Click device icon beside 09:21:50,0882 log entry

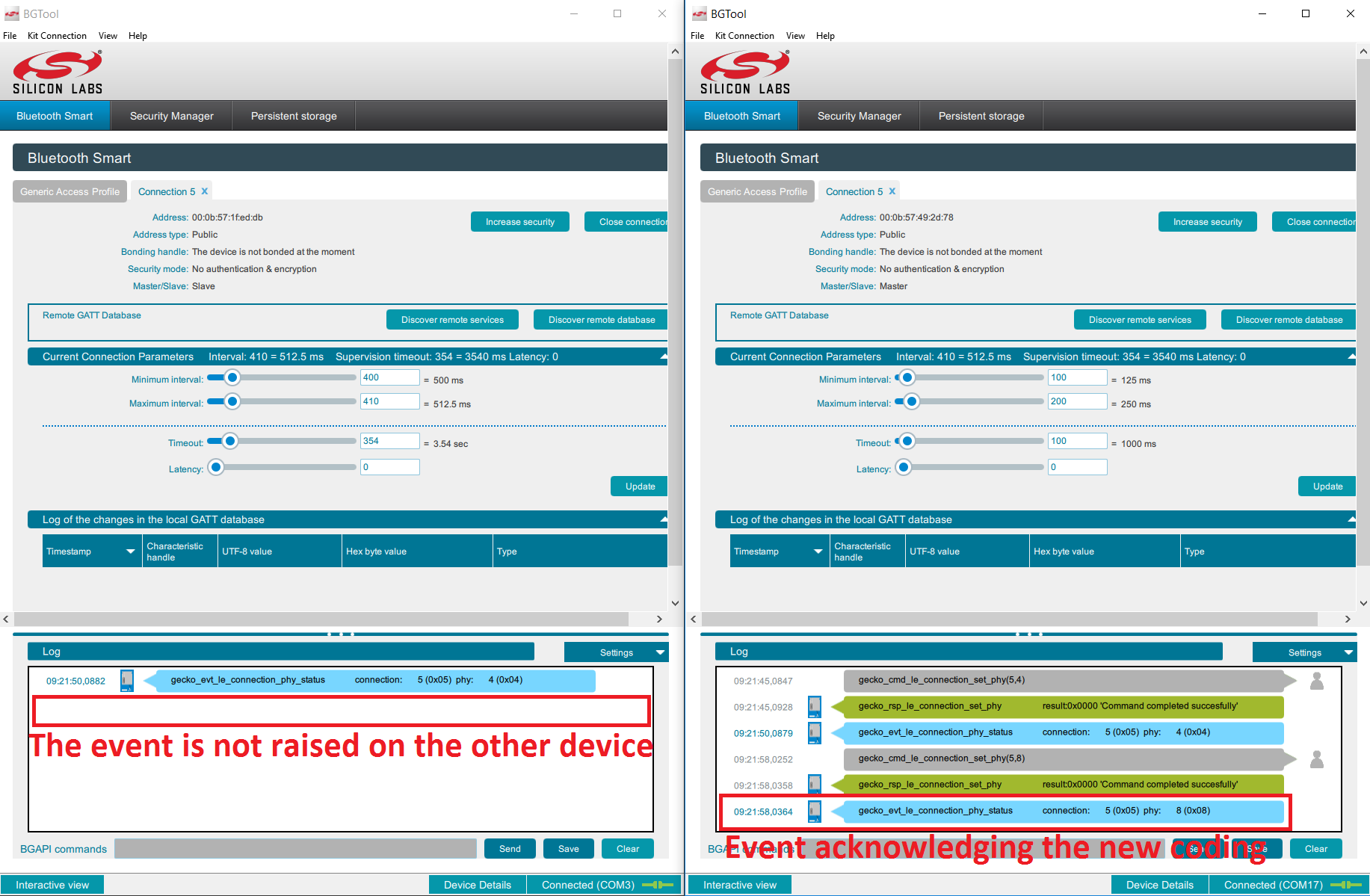click(127, 681)
